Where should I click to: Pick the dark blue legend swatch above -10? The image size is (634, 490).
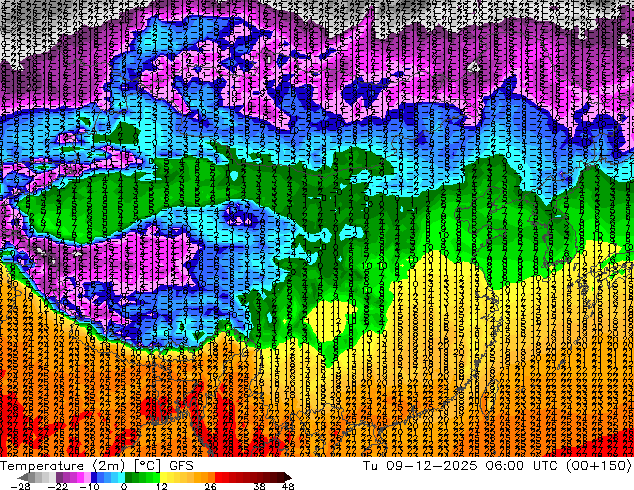(94, 477)
